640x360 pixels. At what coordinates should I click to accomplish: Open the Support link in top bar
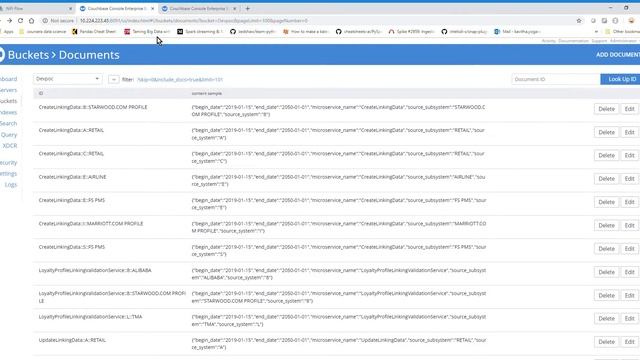[x=599, y=41]
